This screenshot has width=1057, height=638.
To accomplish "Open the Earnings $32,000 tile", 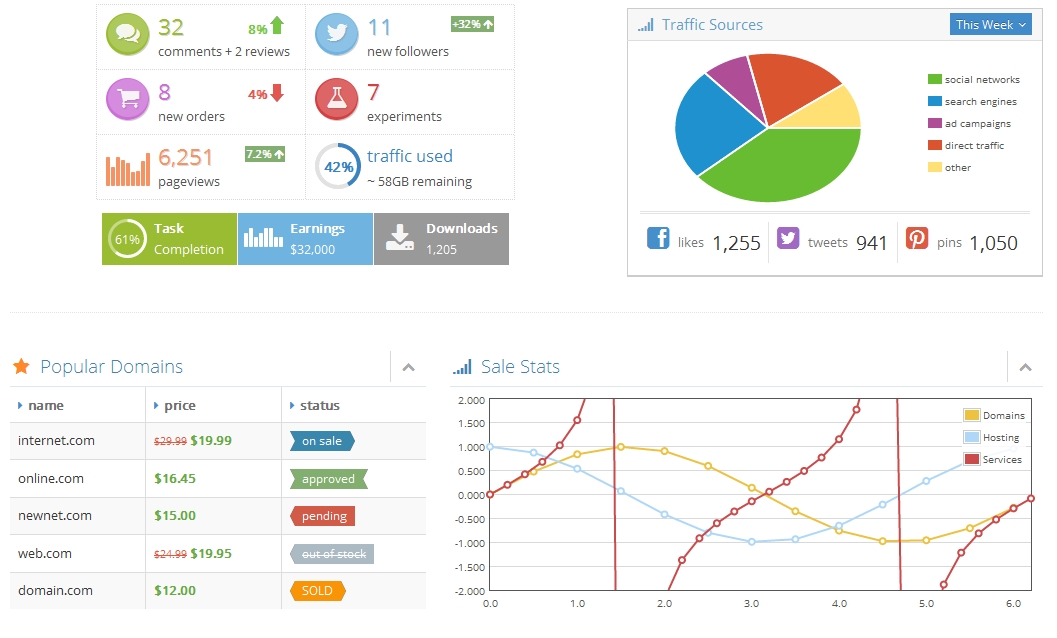I will click(305, 239).
